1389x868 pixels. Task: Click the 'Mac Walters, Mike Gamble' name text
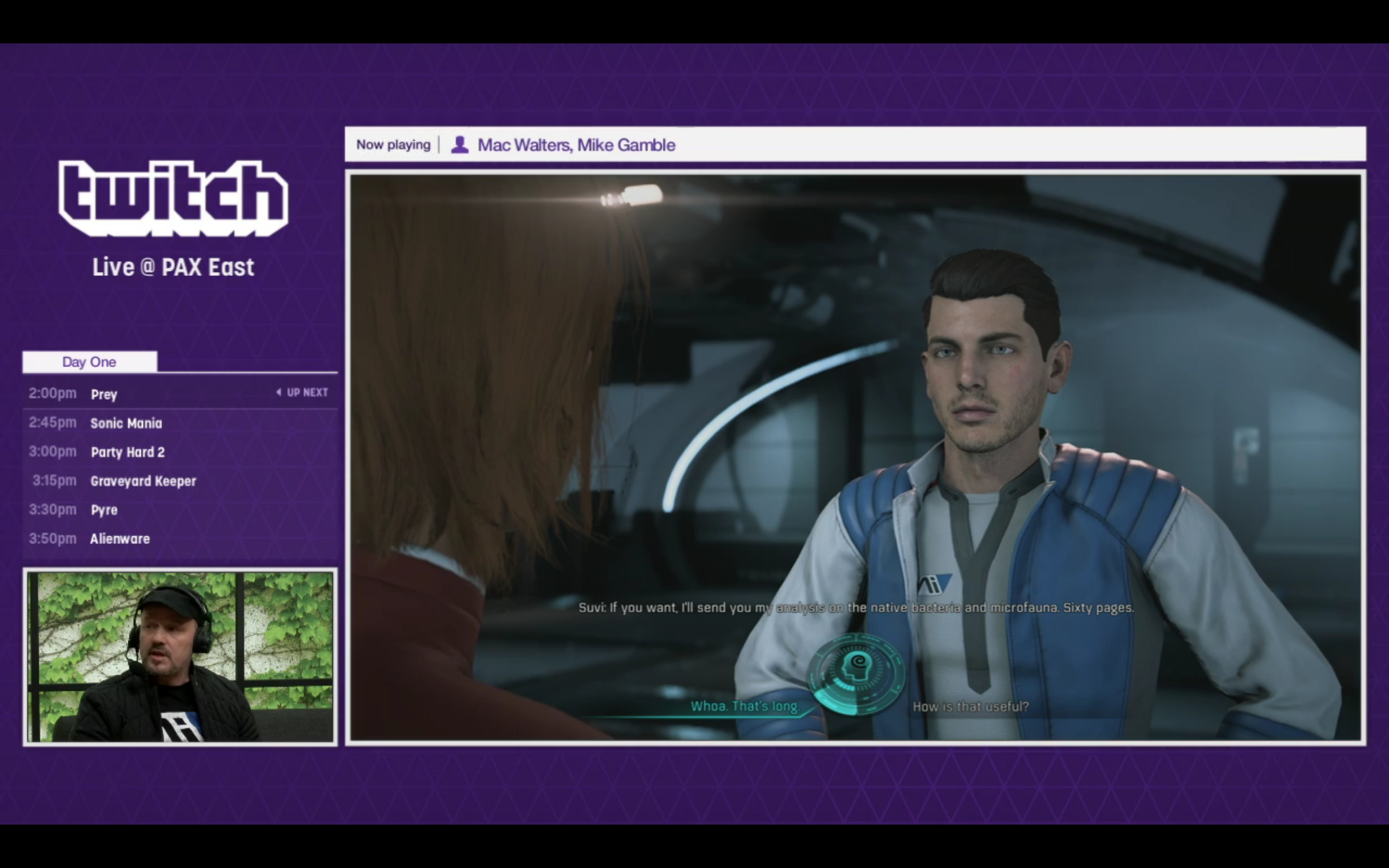tap(576, 145)
